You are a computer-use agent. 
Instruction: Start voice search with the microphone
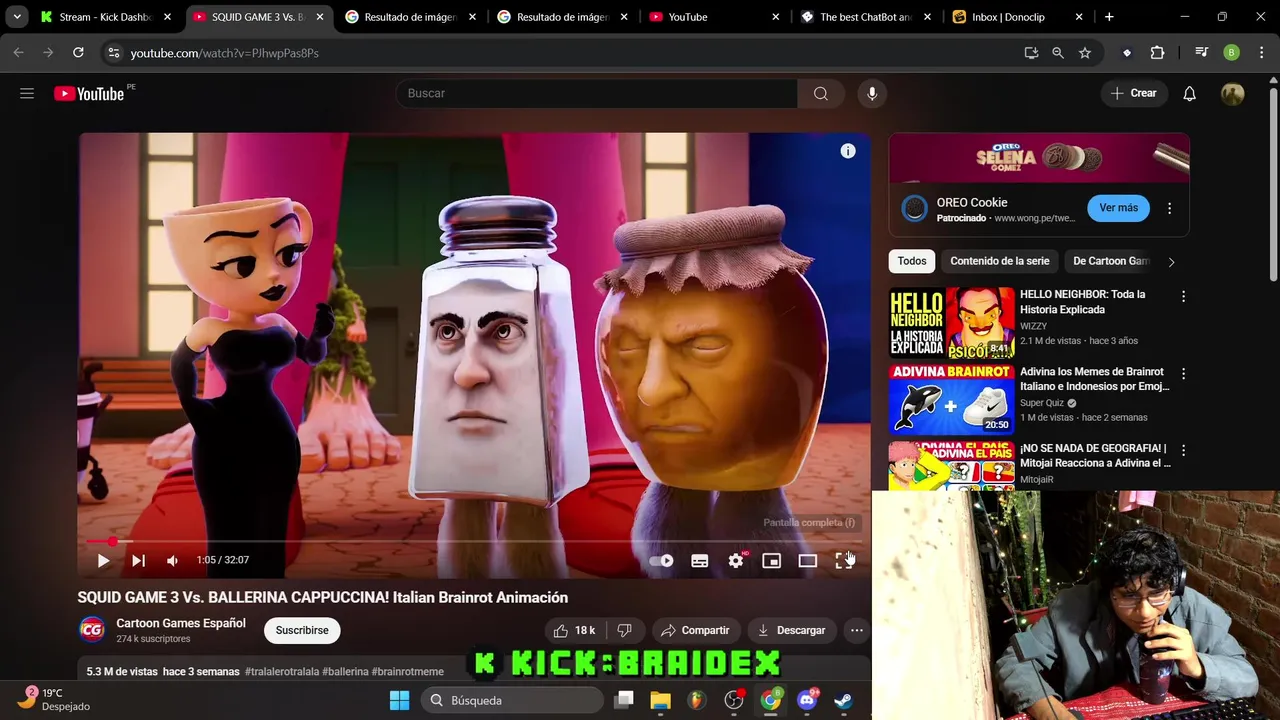[872, 93]
